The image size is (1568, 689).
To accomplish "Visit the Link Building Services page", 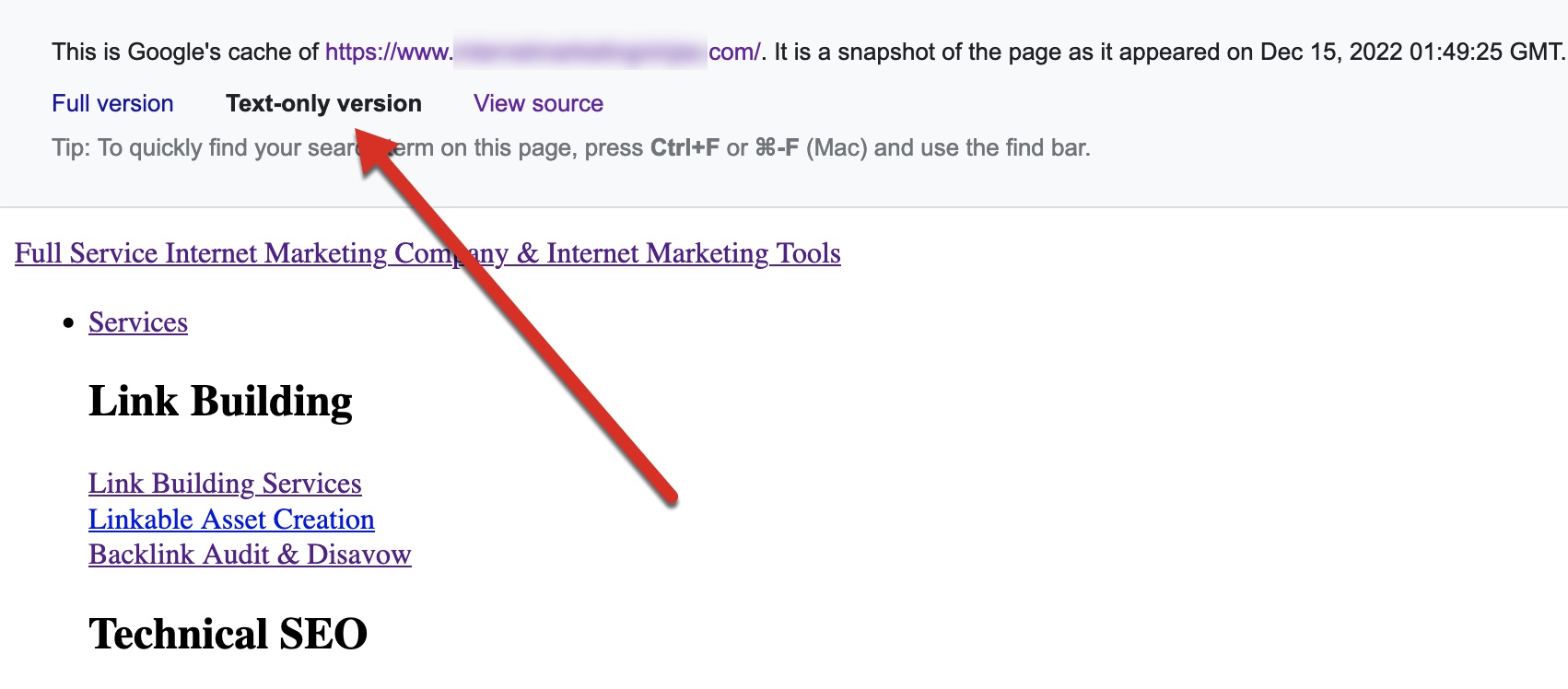I will (225, 484).
